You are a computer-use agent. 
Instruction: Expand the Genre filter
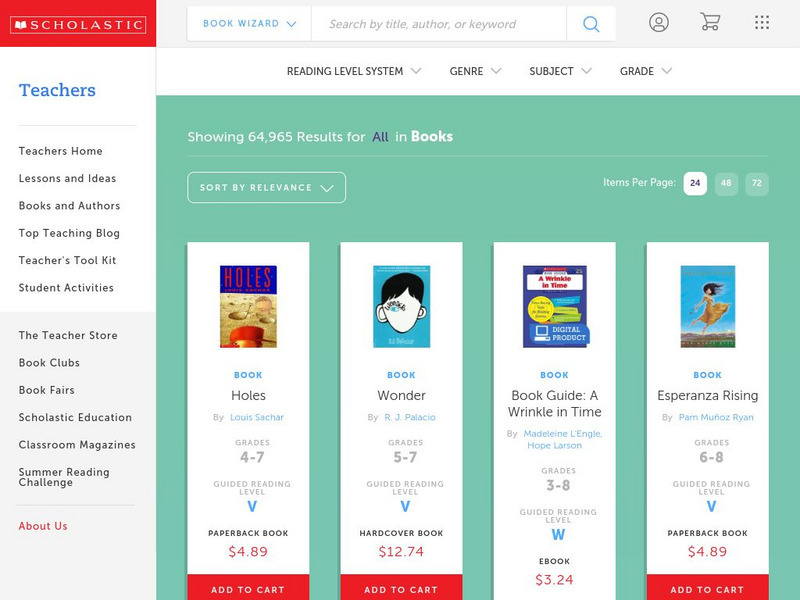tap(475, 71)
